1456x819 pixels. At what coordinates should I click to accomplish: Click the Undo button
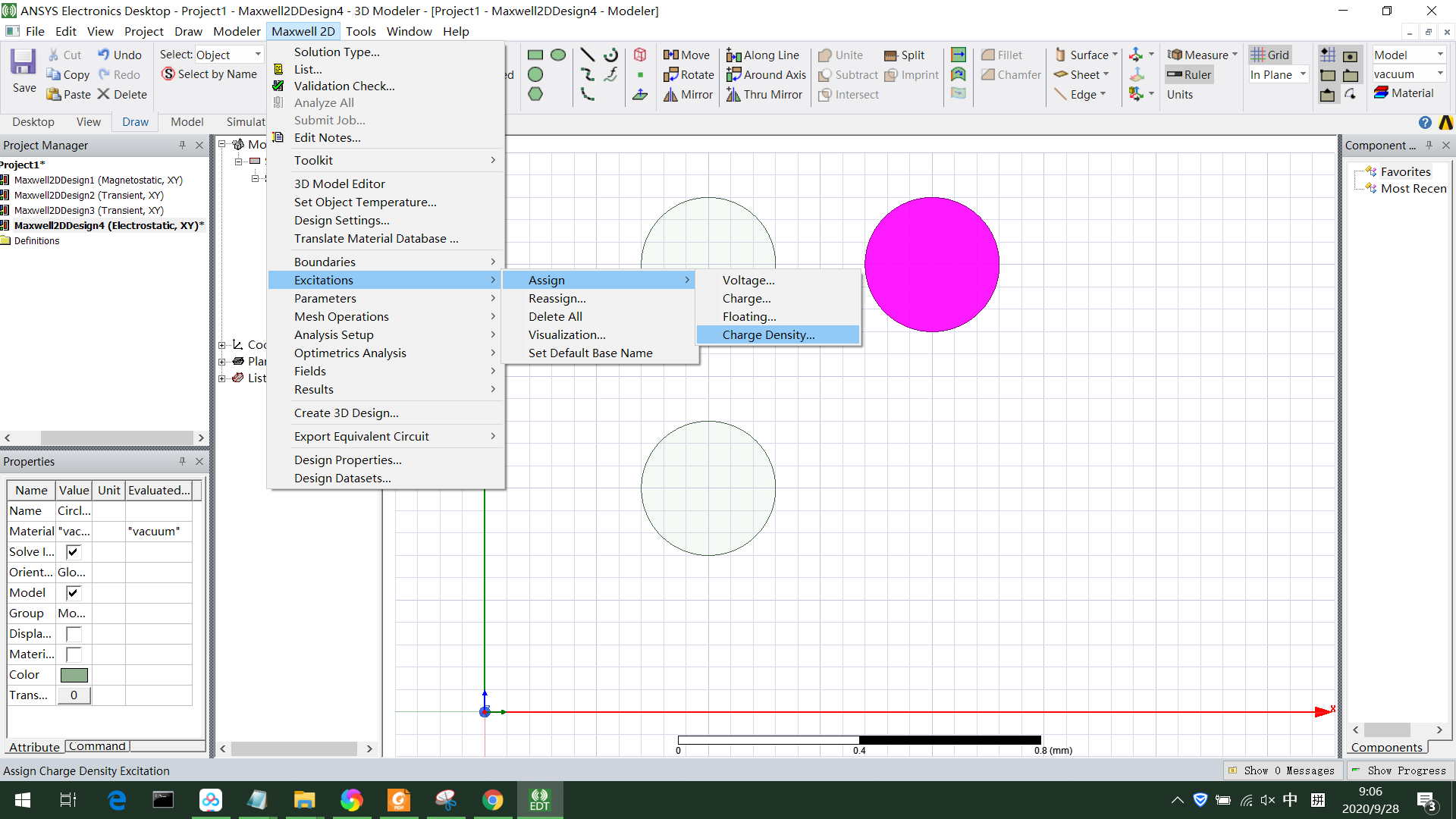click(x=120, y=55)
